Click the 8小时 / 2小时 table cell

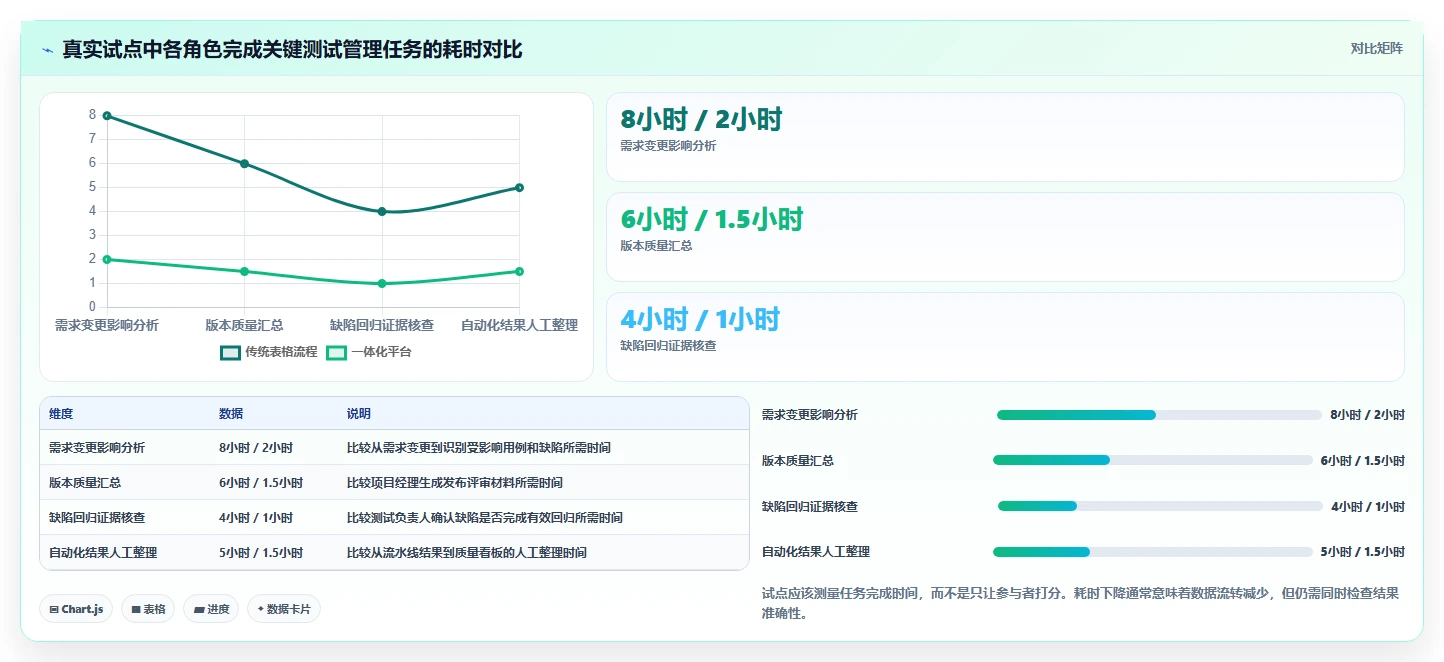274,448
